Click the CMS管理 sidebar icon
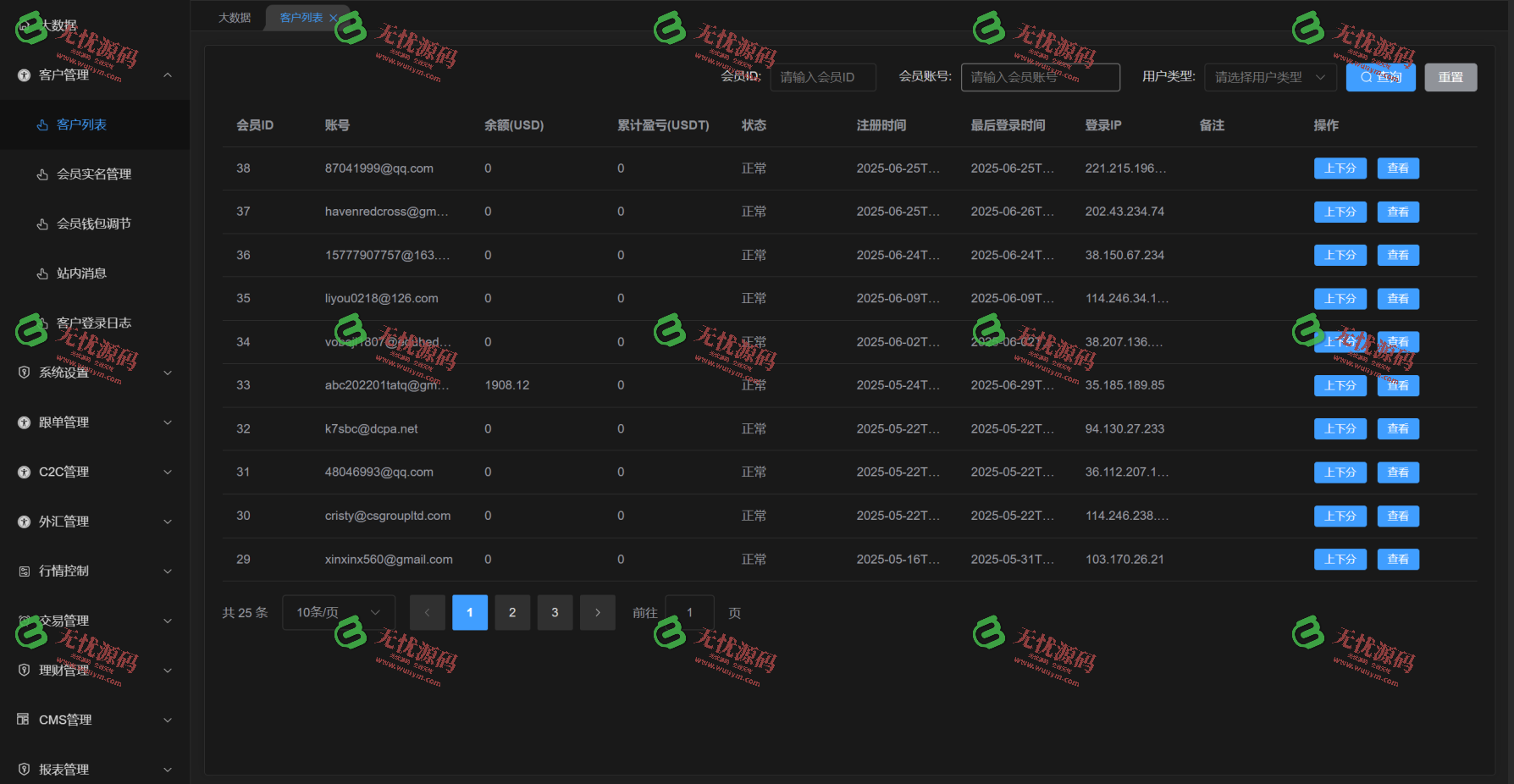1514x784 pixels. (24, 720)
